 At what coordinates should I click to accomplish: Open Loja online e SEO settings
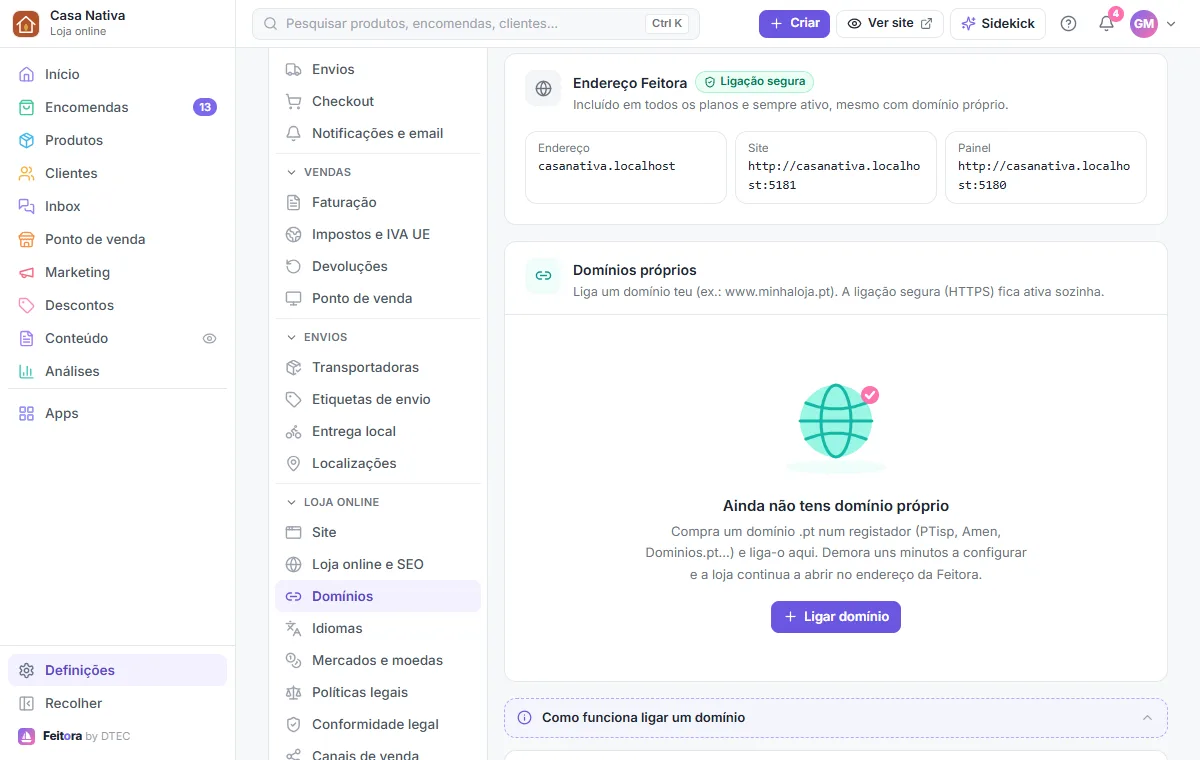click(x=378, y=564)
